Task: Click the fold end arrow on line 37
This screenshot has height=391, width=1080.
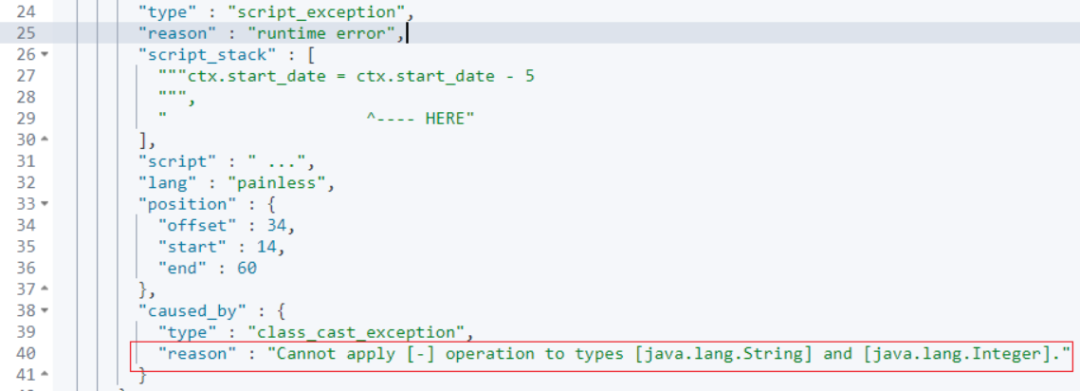Action: (x=45, y=289)
